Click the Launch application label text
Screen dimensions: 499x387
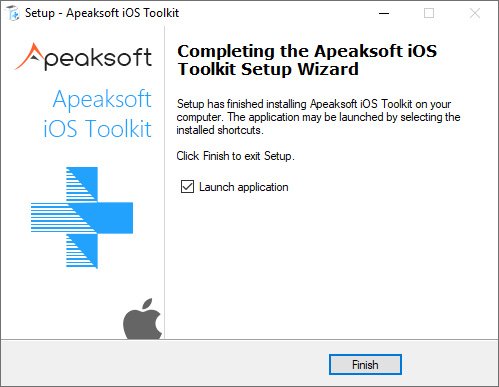[x=243, y=187]
